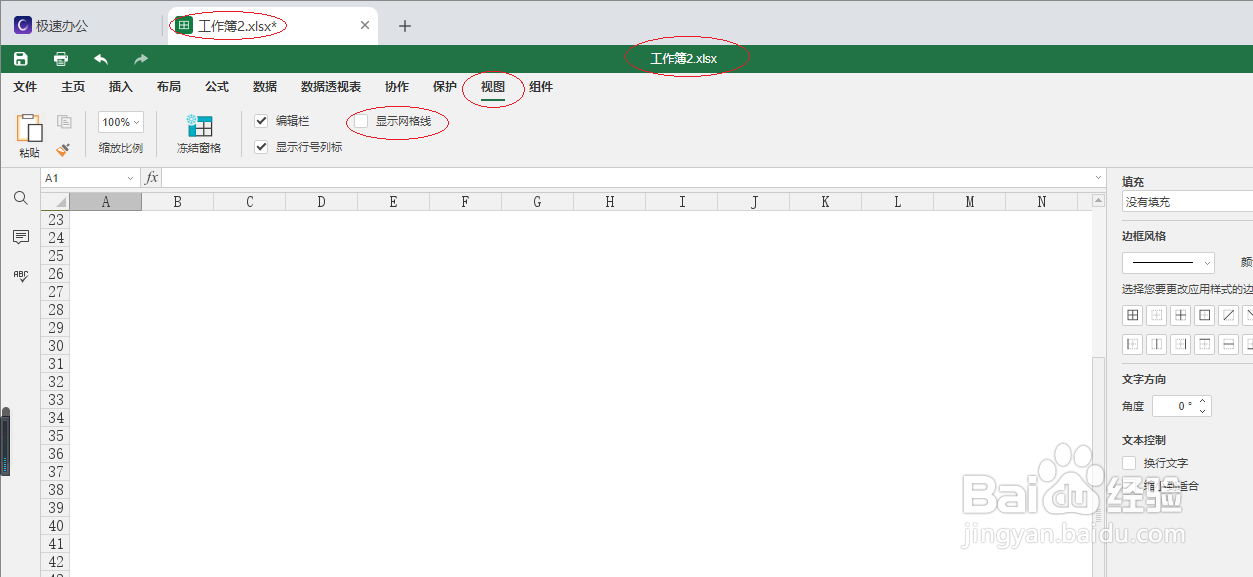Open the 组件 tab
This screenshot has height=577, width=1253.
(541, 87)
